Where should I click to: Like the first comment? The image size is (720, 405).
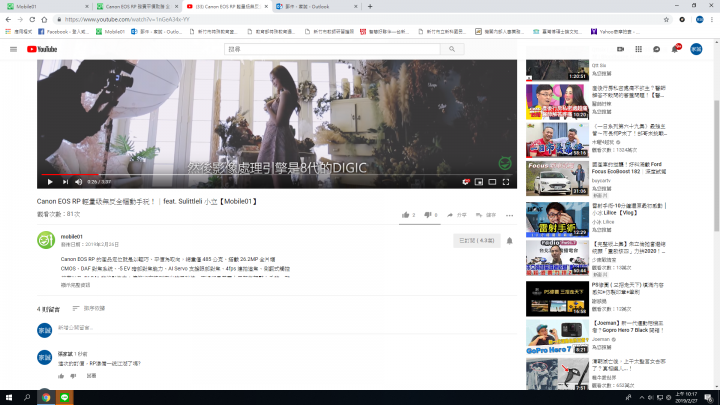(61, 376)
